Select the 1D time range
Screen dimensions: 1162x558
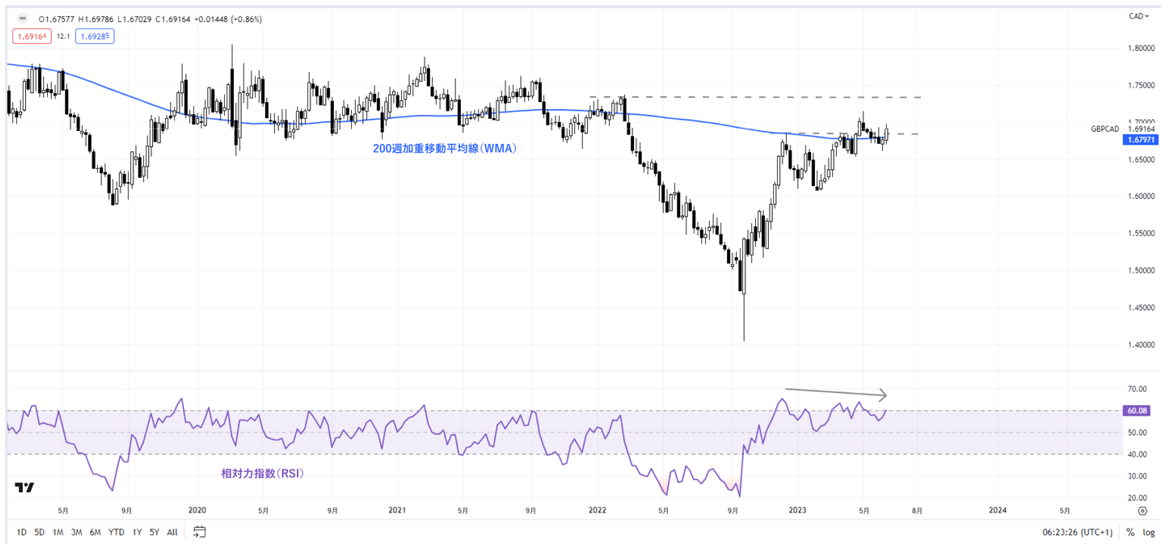21,532
